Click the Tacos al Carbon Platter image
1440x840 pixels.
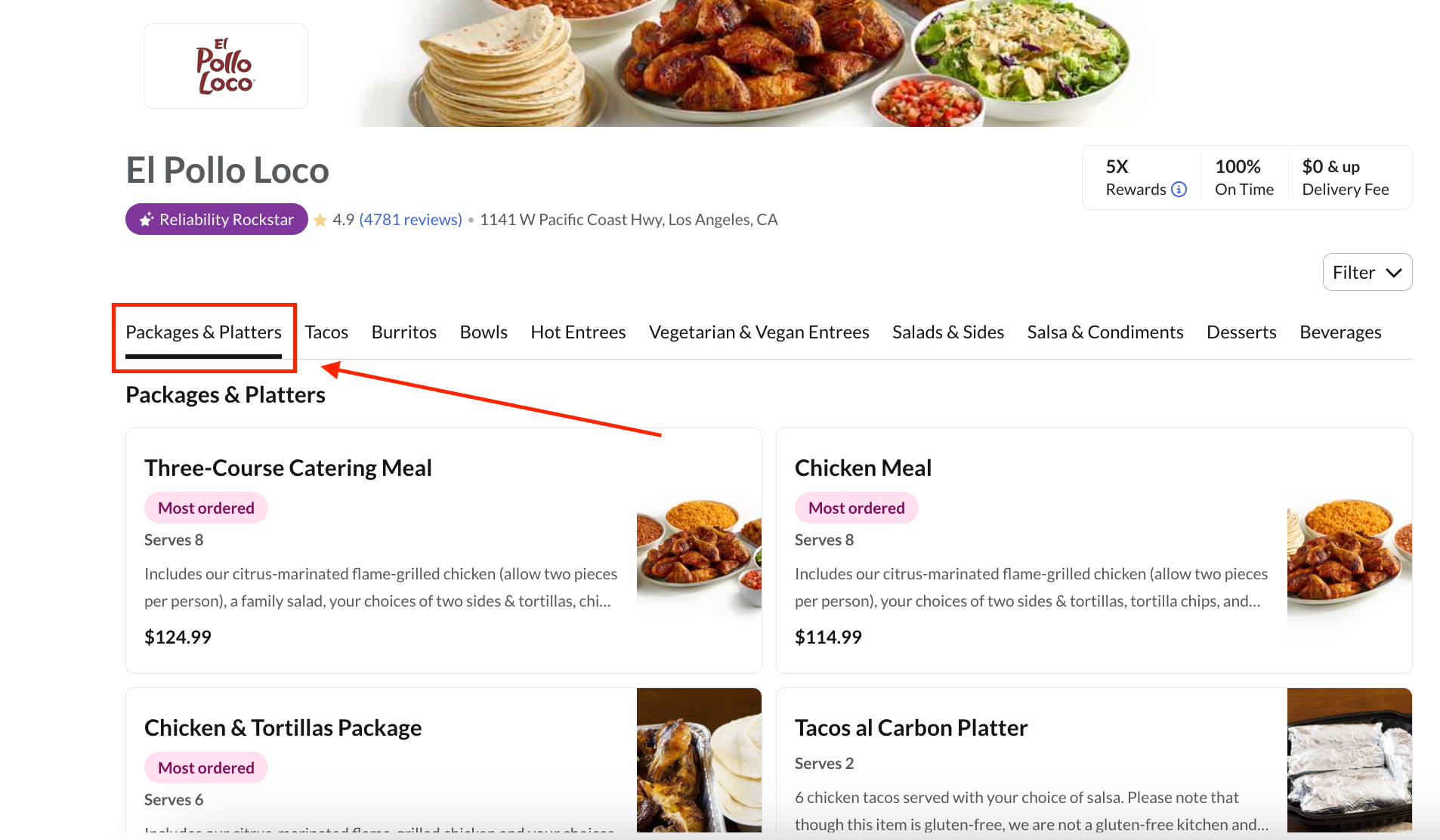point(1349,759)
